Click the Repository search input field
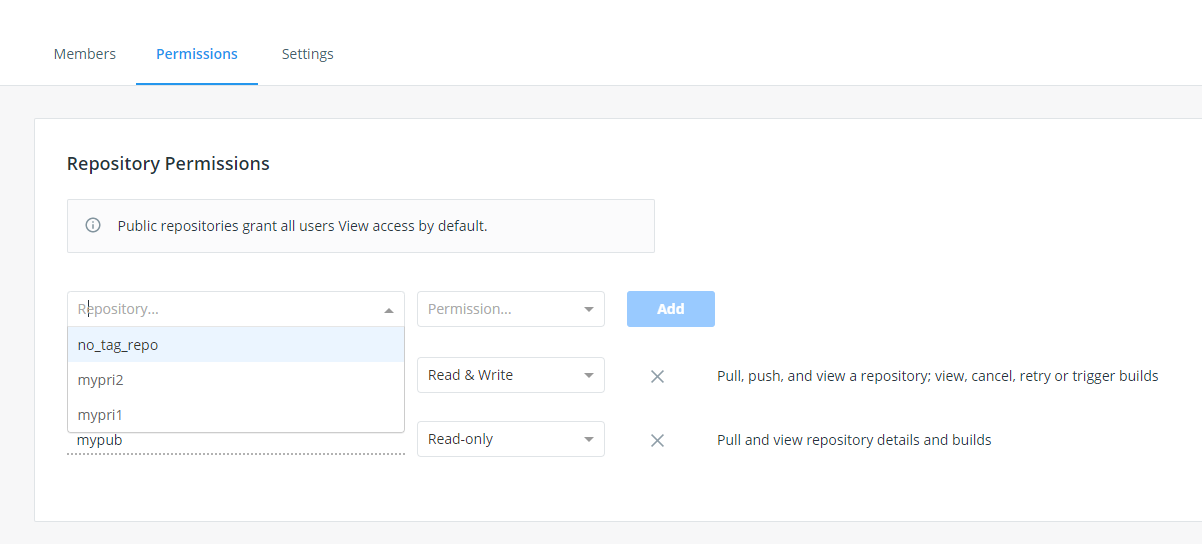 (225, 310)
